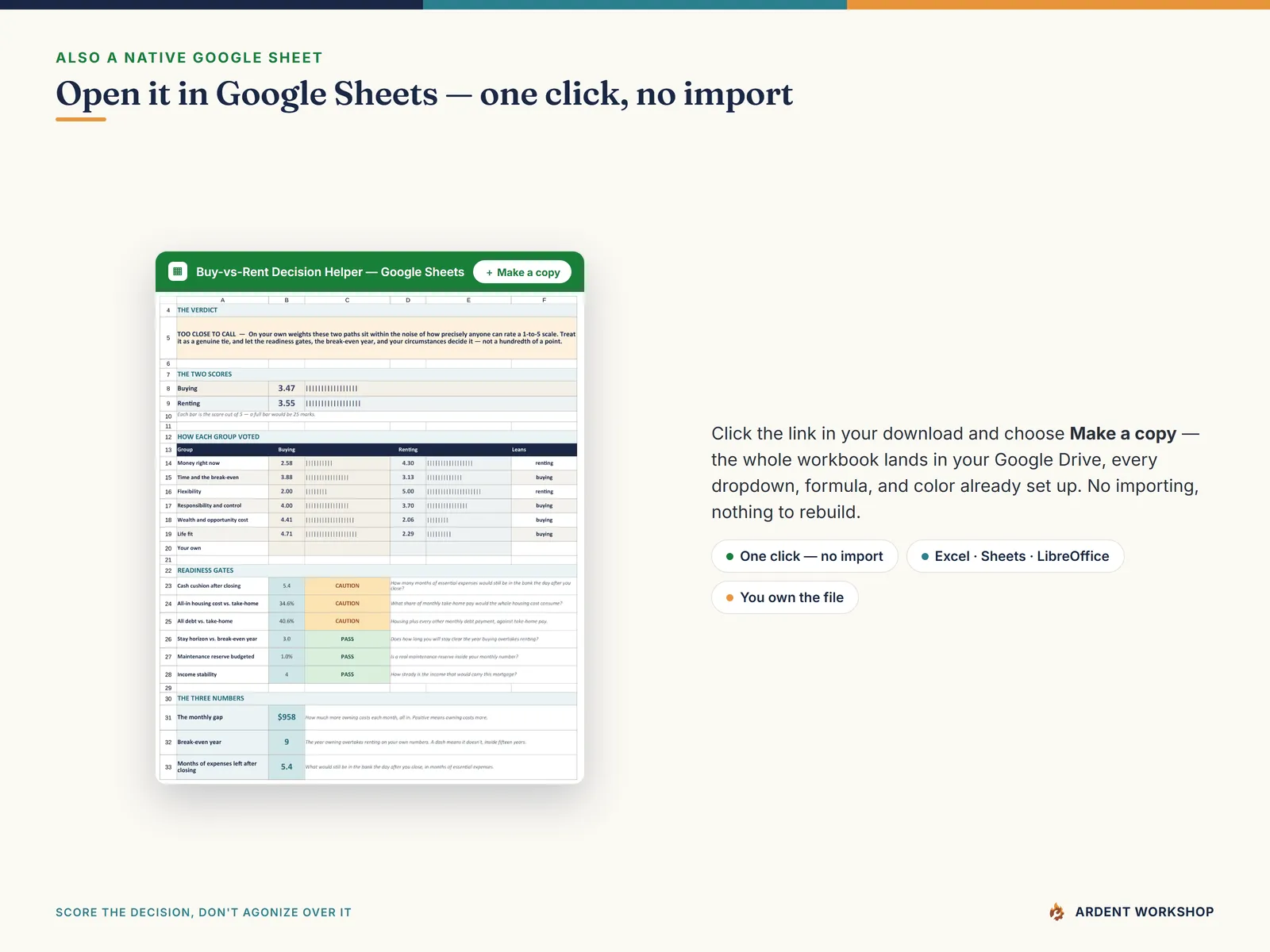Click the $958 monthly gap value
Screen dimensions: 1270x952
[287, 717]
